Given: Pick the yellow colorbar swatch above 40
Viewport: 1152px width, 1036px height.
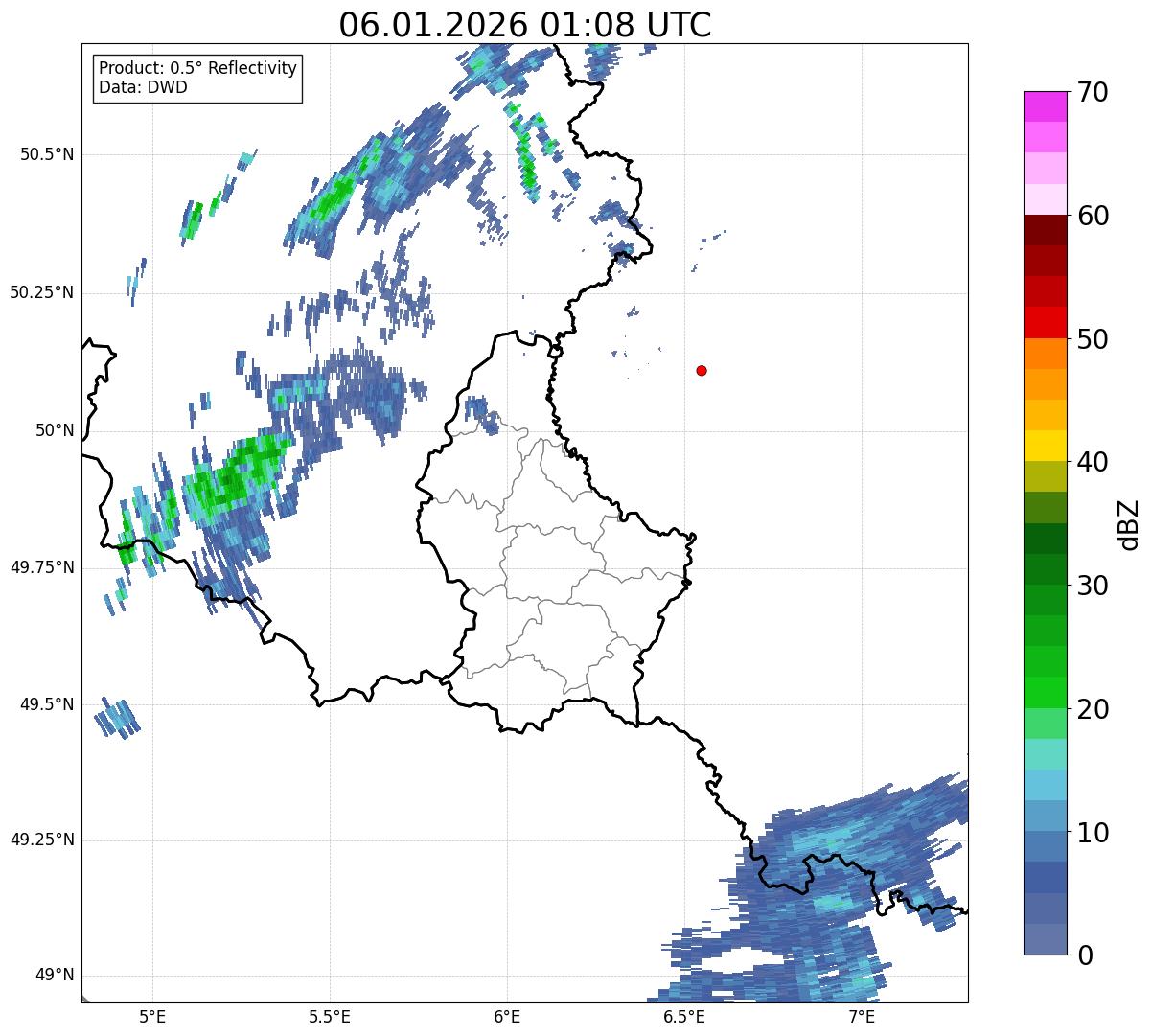Looking at the screenshot, I should (1045, 446).
